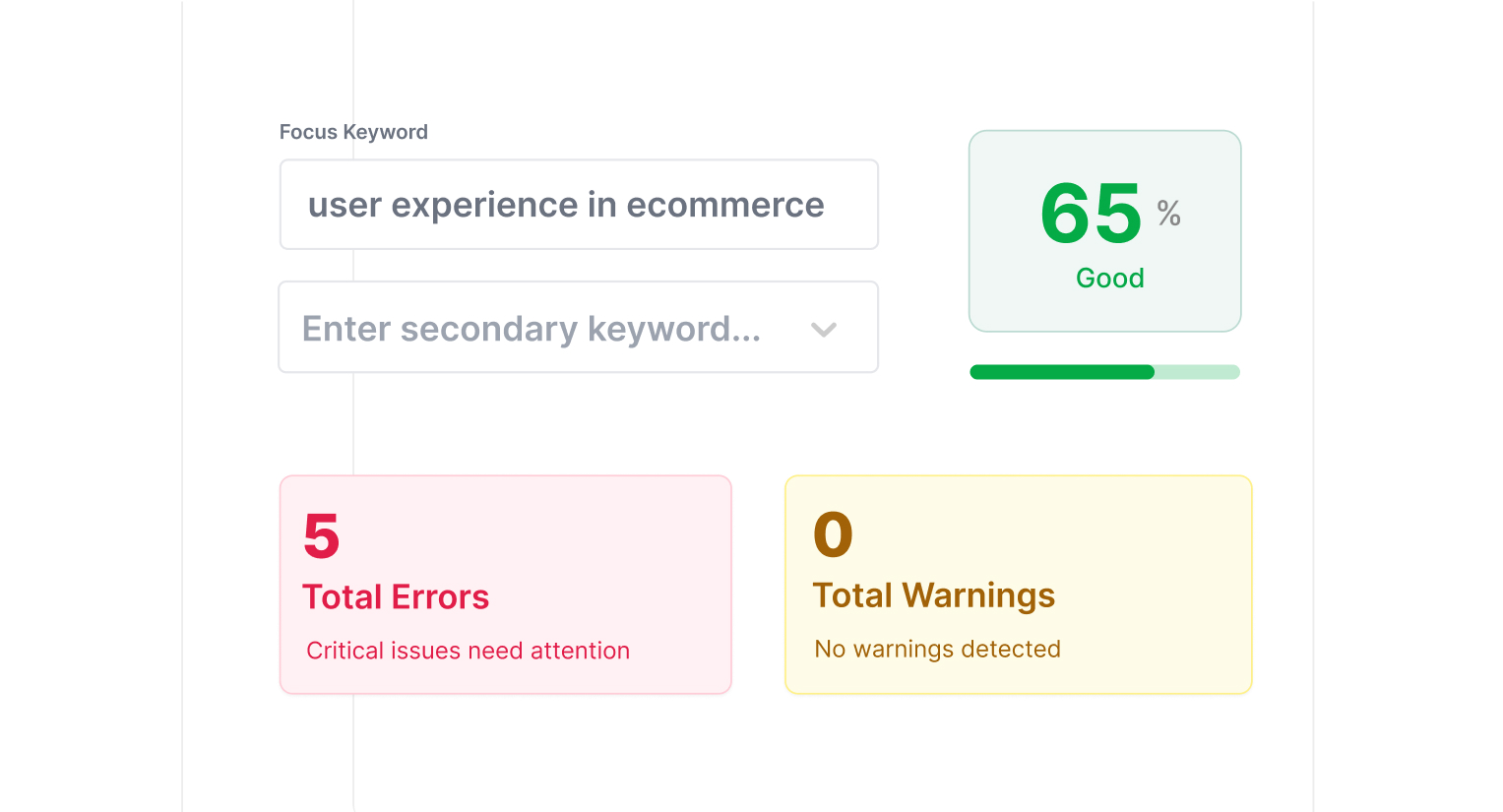Screen dimensions: 1503x812
Task: Click 'Enter secondary keyword...' placeholder text
Action: point(532,329)
